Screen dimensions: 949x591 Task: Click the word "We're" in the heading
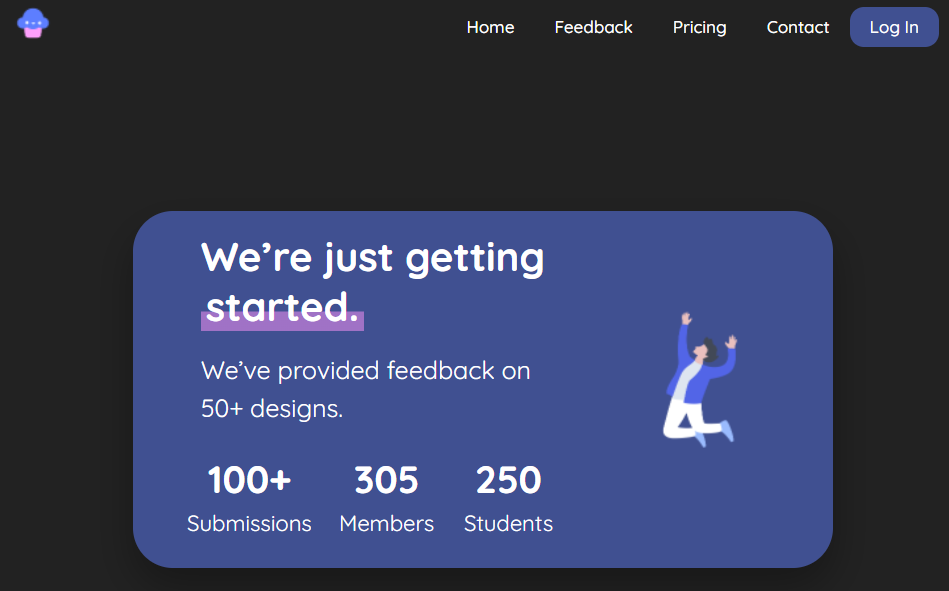[x=256, y=258]
